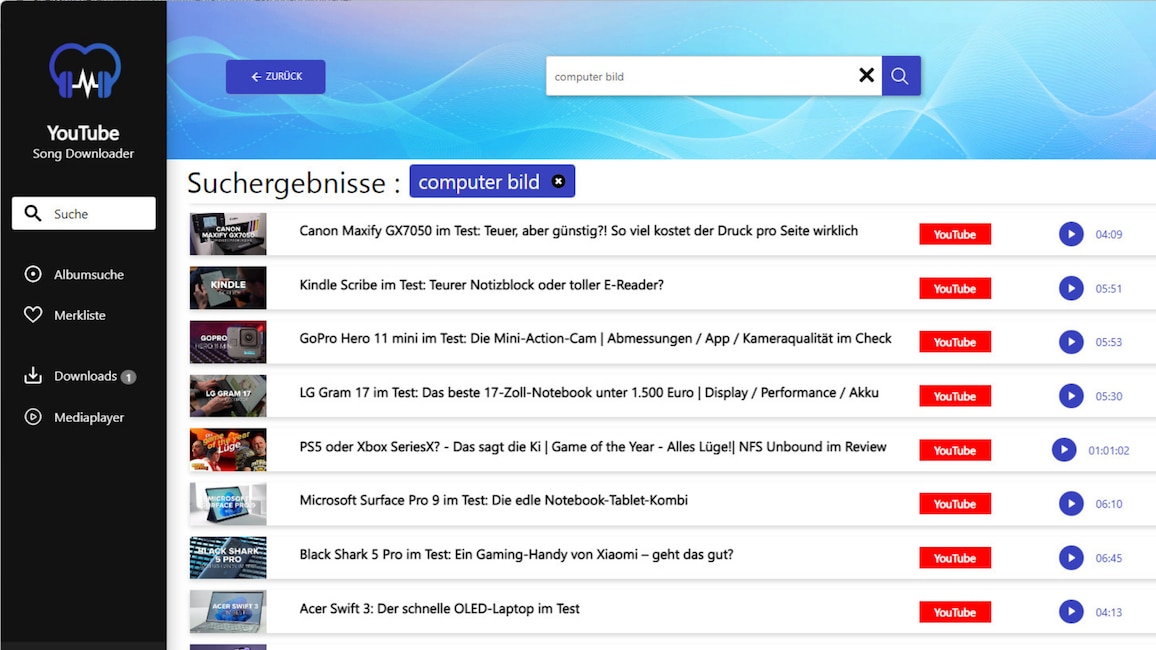The image size is (1156, 650).
Task: Open the Mediaplayer section
Action: coord(88,417)
